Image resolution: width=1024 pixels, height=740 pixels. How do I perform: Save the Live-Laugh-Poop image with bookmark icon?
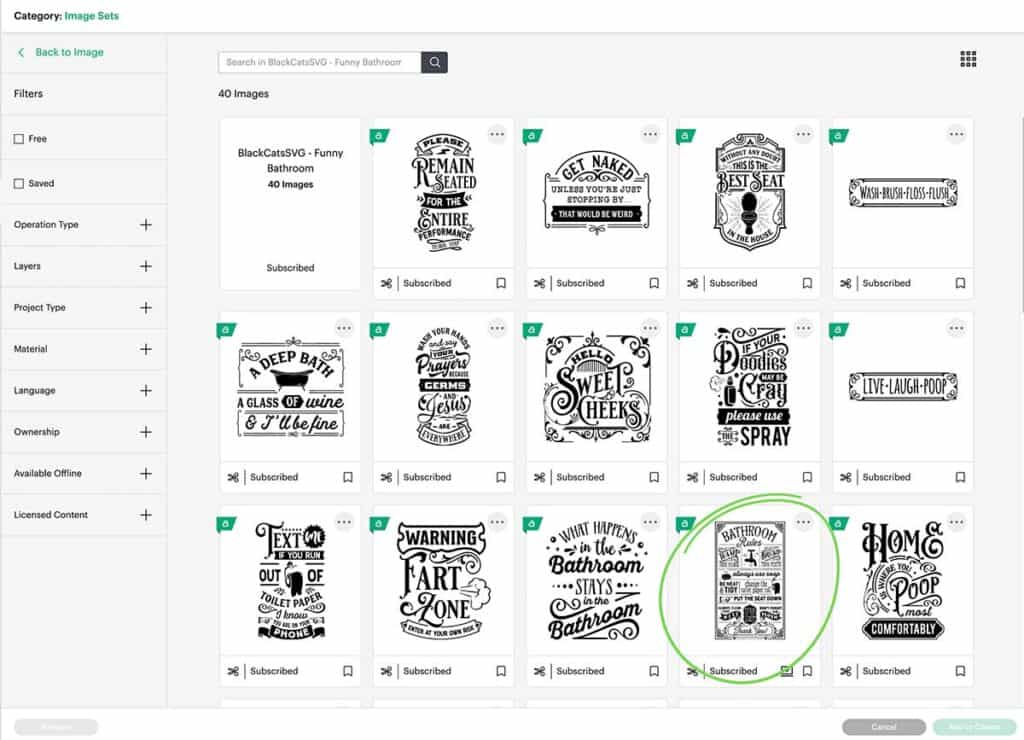[960, 477]
